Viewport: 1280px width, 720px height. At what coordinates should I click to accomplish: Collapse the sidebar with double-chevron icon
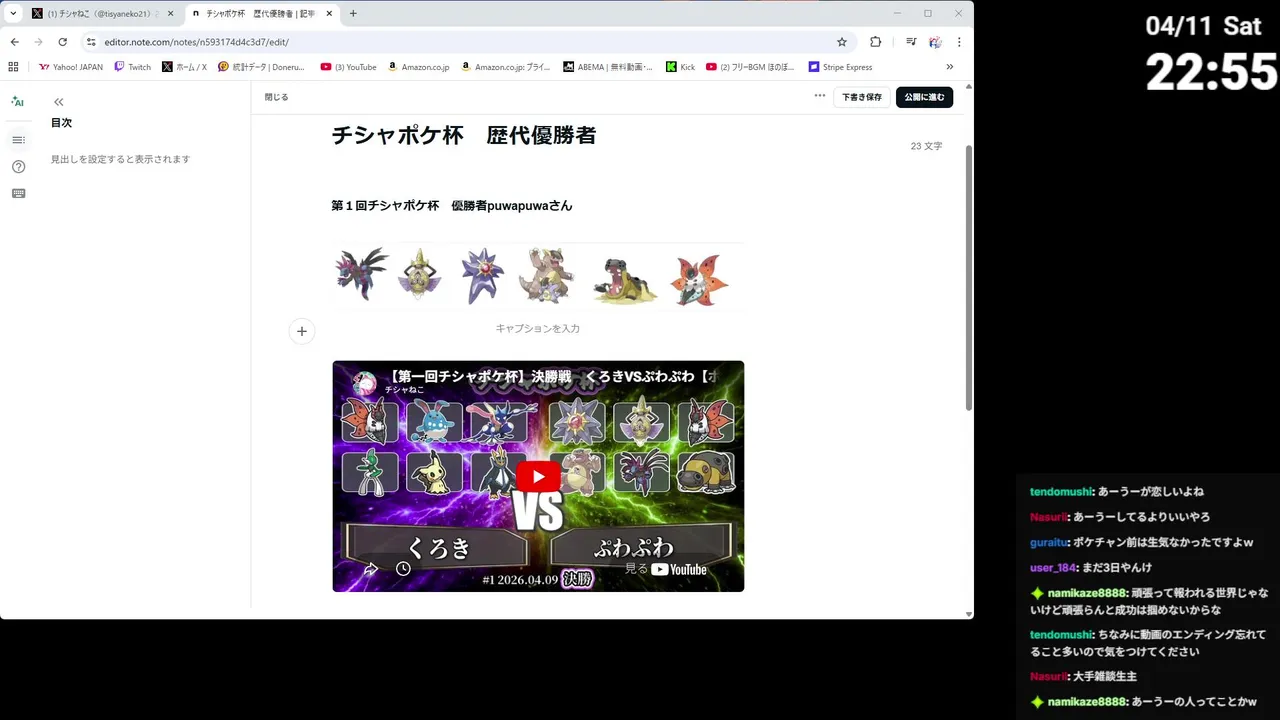pos(59,102)
